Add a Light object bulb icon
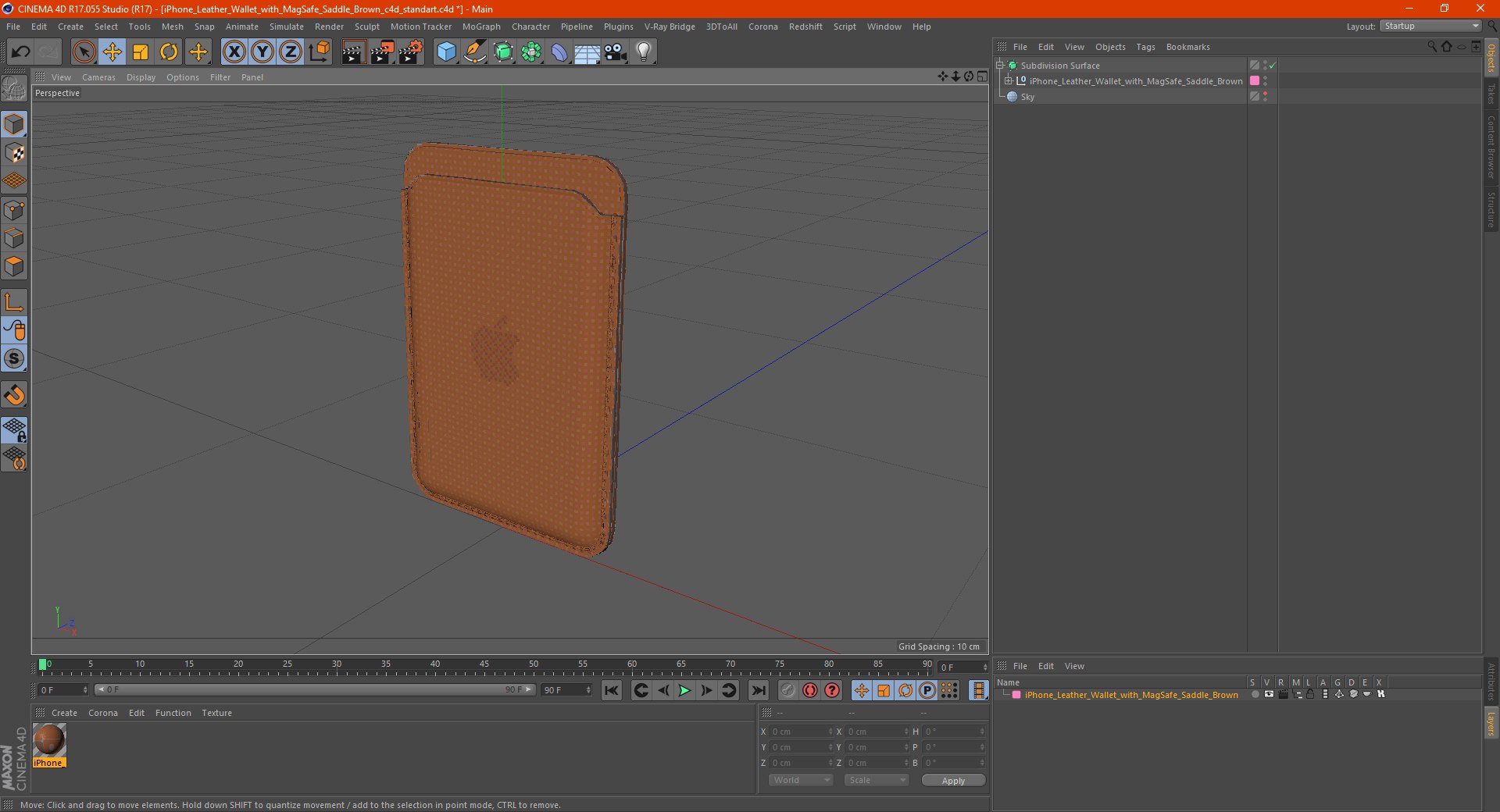Image resolution: width=1500 pixels, height=812 pixels. [643, 52]
